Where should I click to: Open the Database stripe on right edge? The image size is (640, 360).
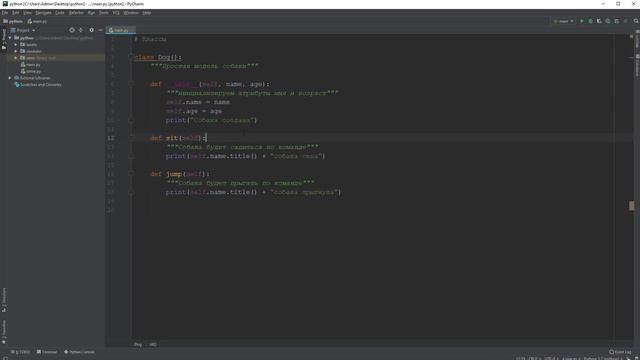tap(637, 65)
